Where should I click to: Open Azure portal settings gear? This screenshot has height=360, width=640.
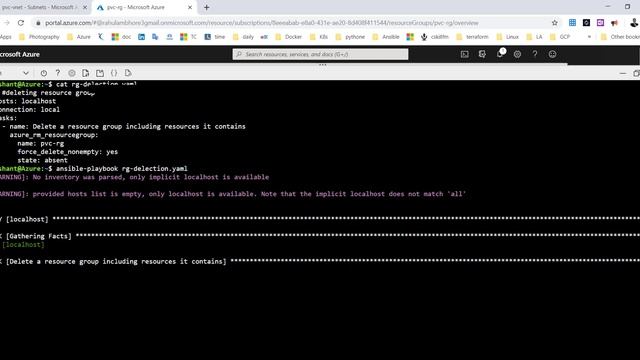517,54
